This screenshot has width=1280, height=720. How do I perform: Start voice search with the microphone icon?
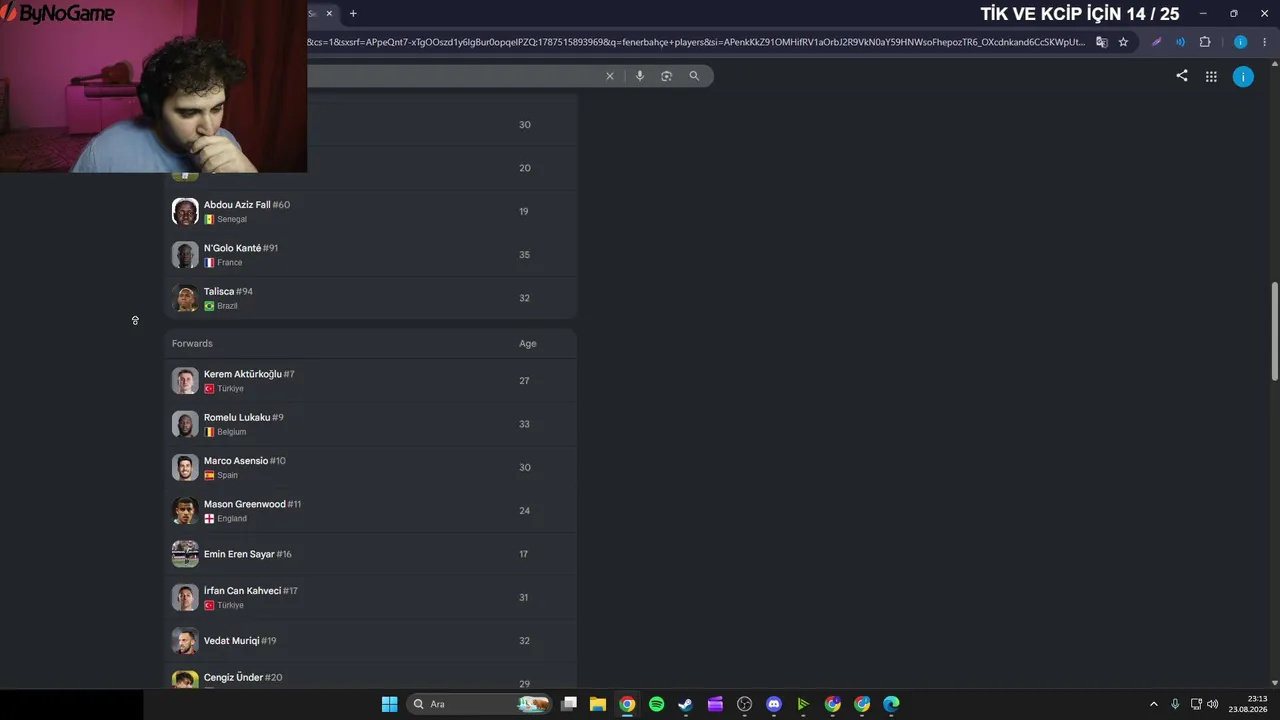[x=640, y=76]
